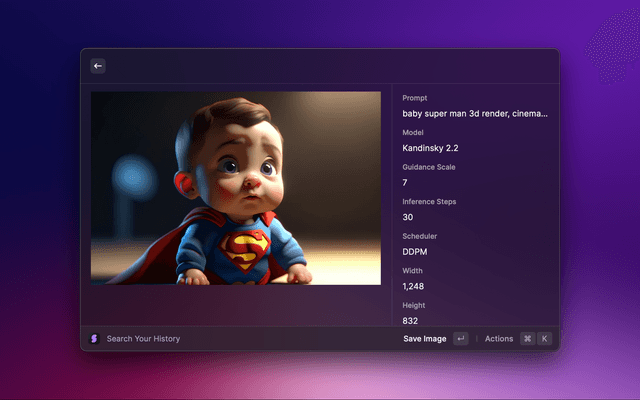The width and height of the screenshot is (640, 400).
Task: Select the Guidance Scale value 7
Action: [x=405, y=183]
